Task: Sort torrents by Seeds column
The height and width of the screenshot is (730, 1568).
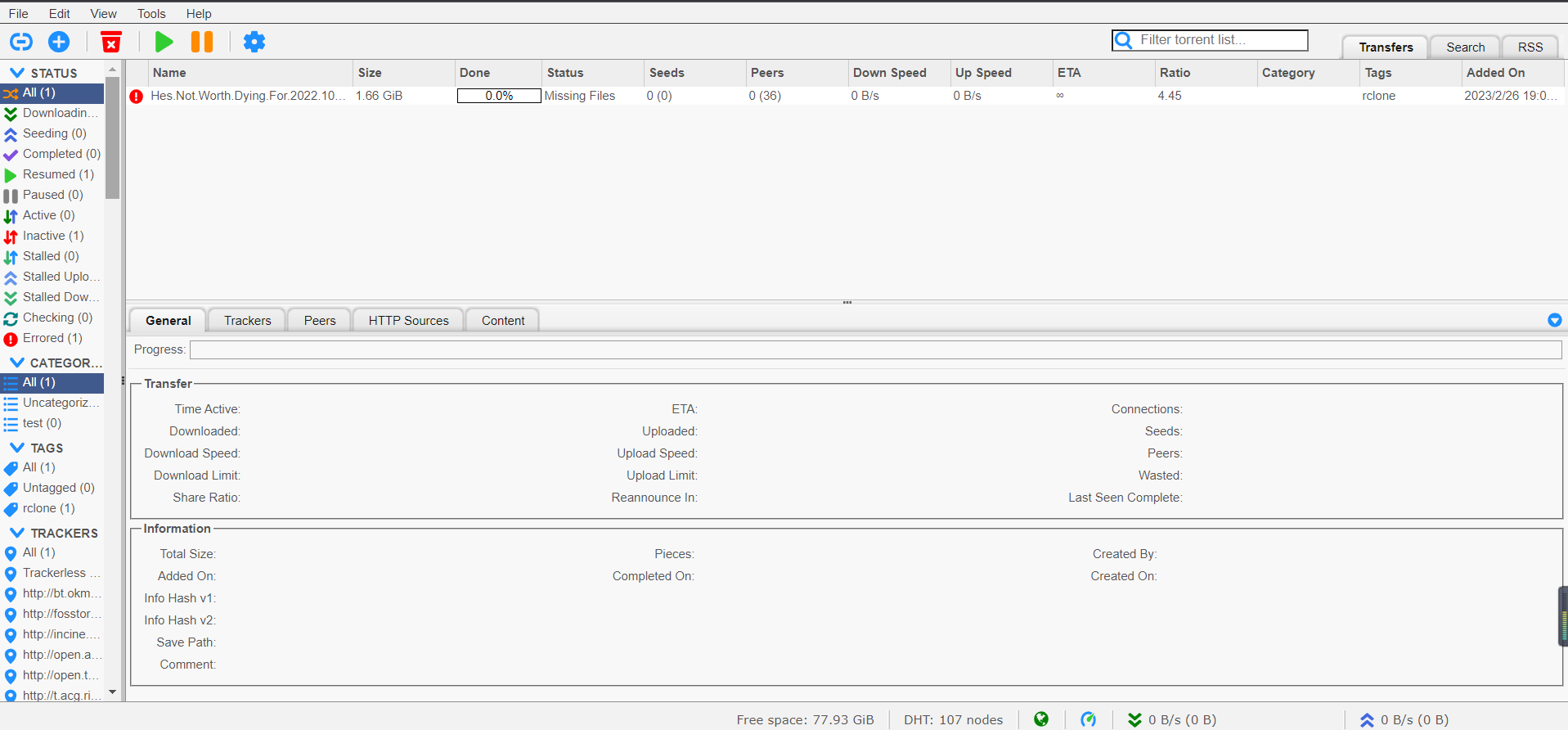Action: [694, 73]
